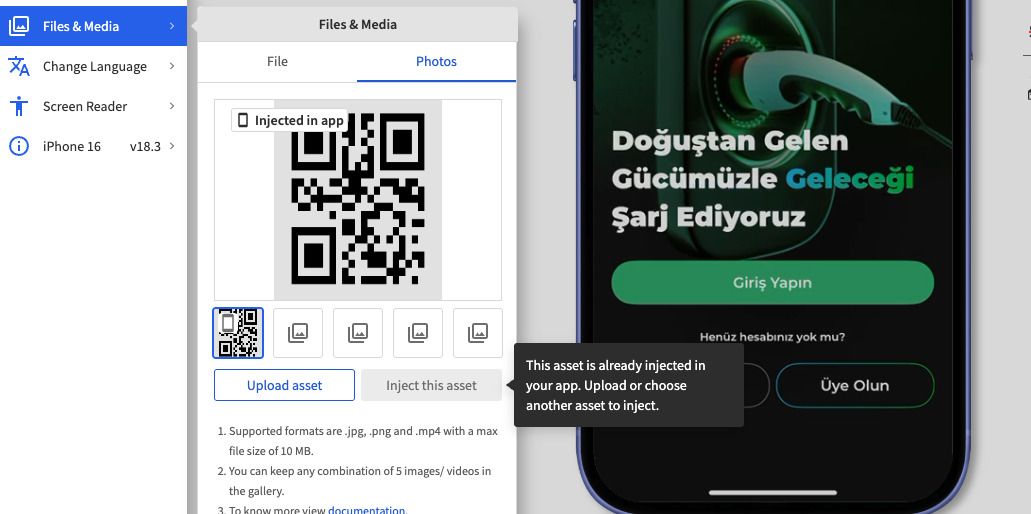Tap the phone home indicator bar
1031x514 pixels.
pyautogui.click(x=773, y=492)
